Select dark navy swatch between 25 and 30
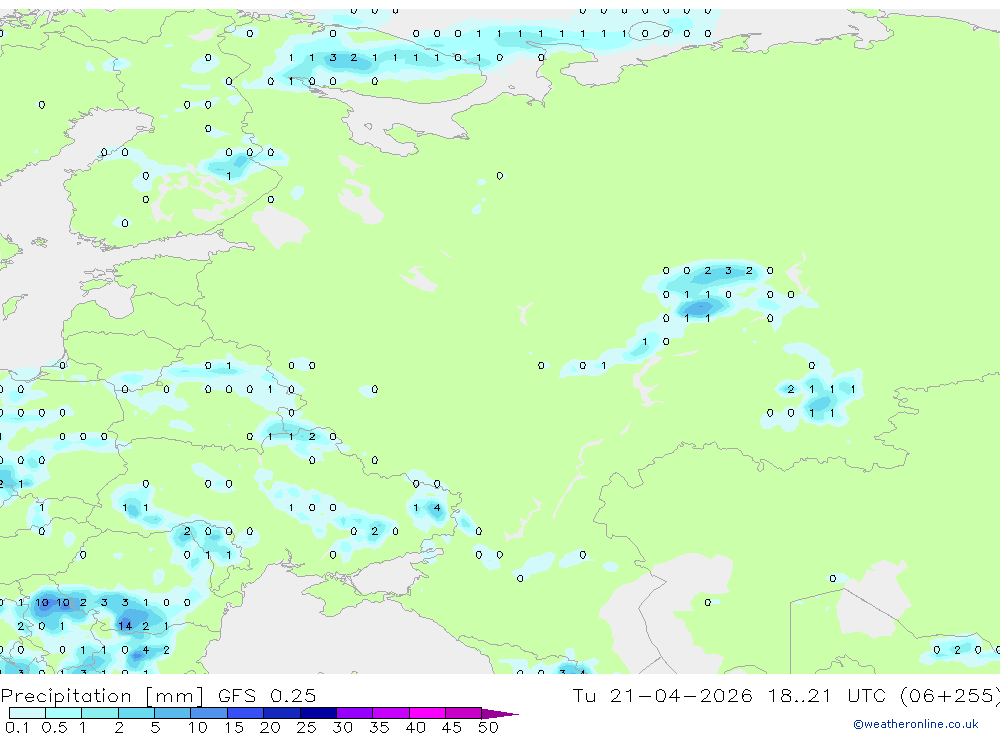Screen dimensions: 1000x733 tap(318, 713)
